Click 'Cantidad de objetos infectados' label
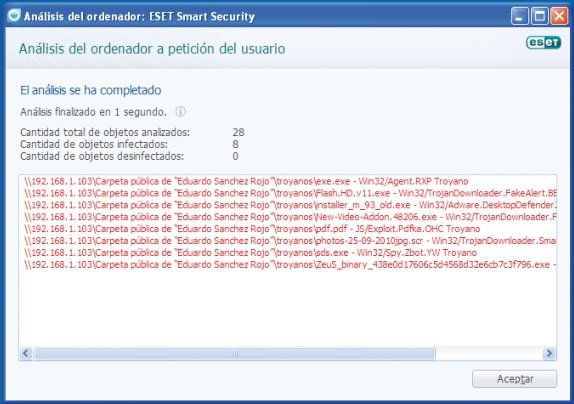 [94, 144]
